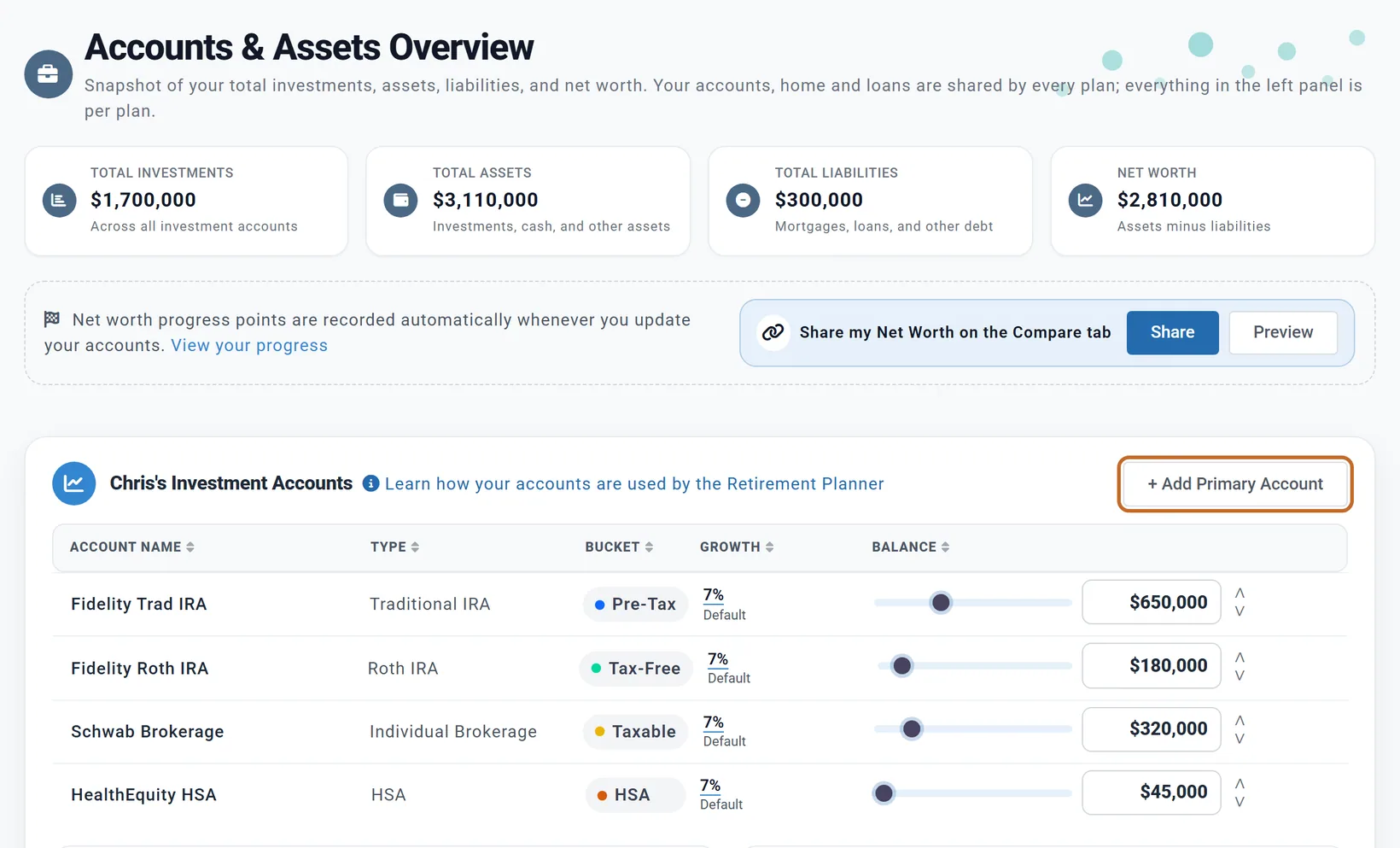1400x848 pixels.
Task: Increase Fidelity Trad IRA balance with up arrow
Action: [x=1240, y=593]
